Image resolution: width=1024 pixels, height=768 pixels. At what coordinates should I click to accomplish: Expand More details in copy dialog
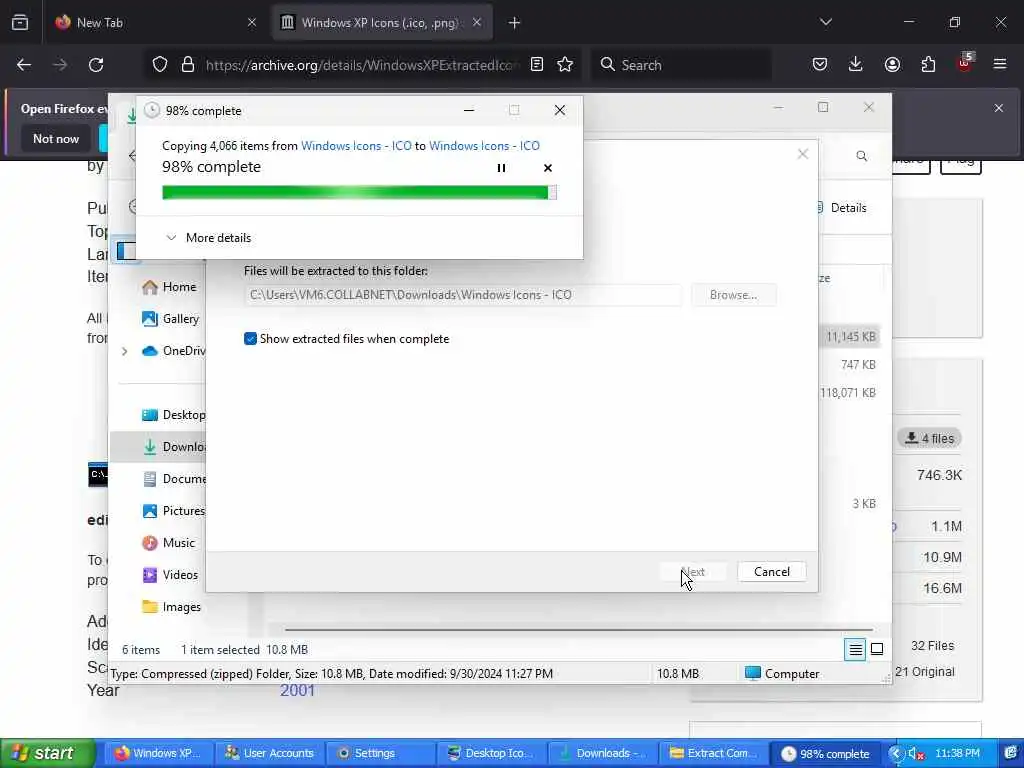pyautogui.click(x=209, y=238)
